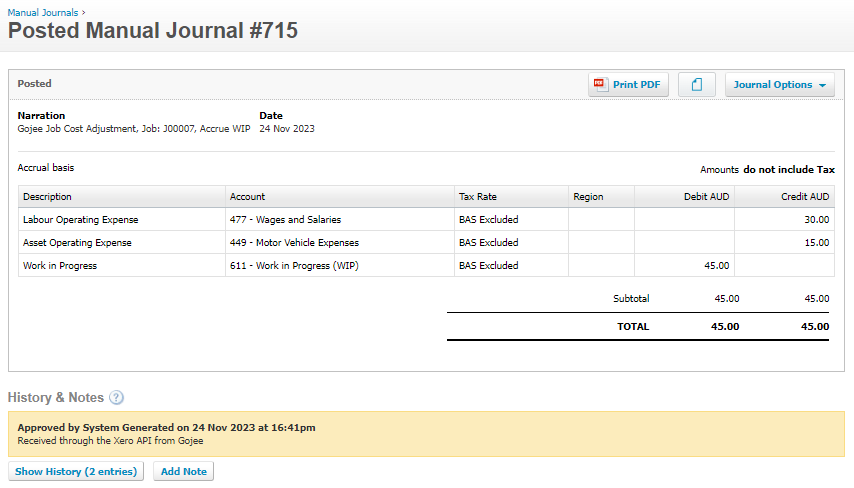Click the approval history note banner
854x488 pixels.
(x=426, y=434)
